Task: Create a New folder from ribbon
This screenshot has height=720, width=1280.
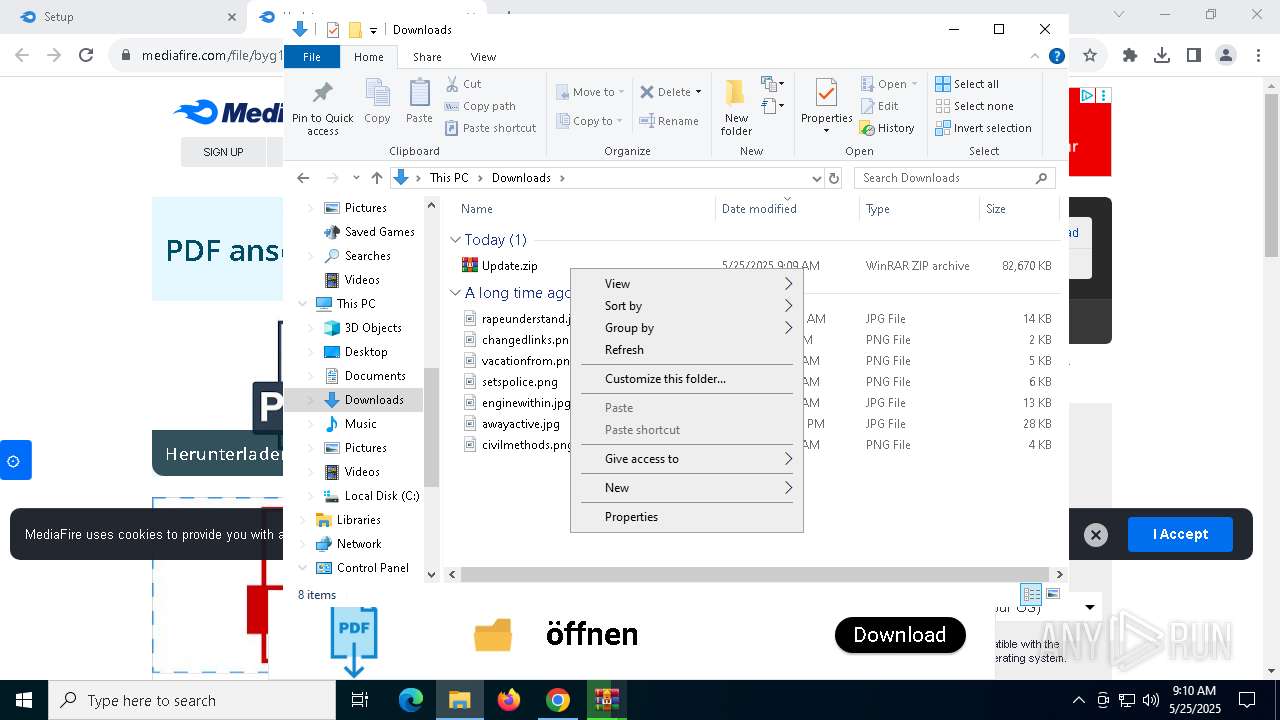Action: 736,107
